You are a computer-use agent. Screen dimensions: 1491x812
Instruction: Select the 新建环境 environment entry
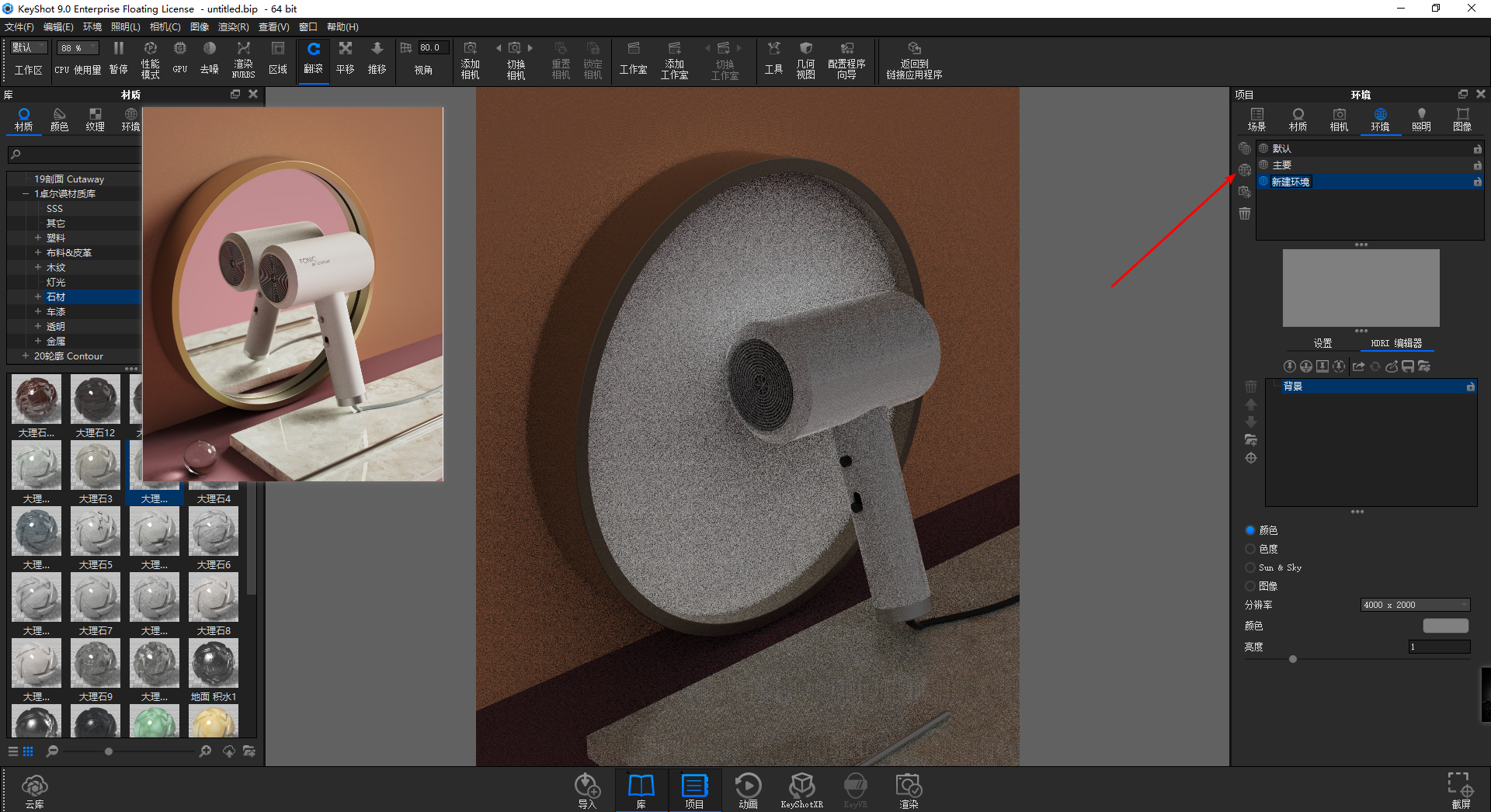pos(1370,182)
